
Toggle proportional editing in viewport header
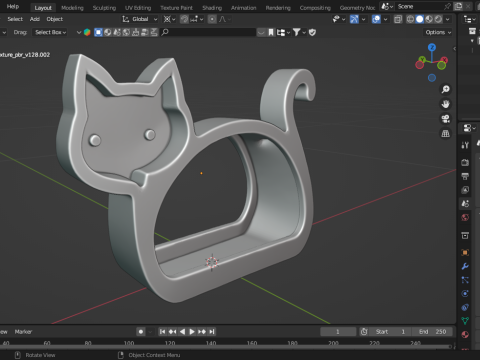tap(212, 19)
